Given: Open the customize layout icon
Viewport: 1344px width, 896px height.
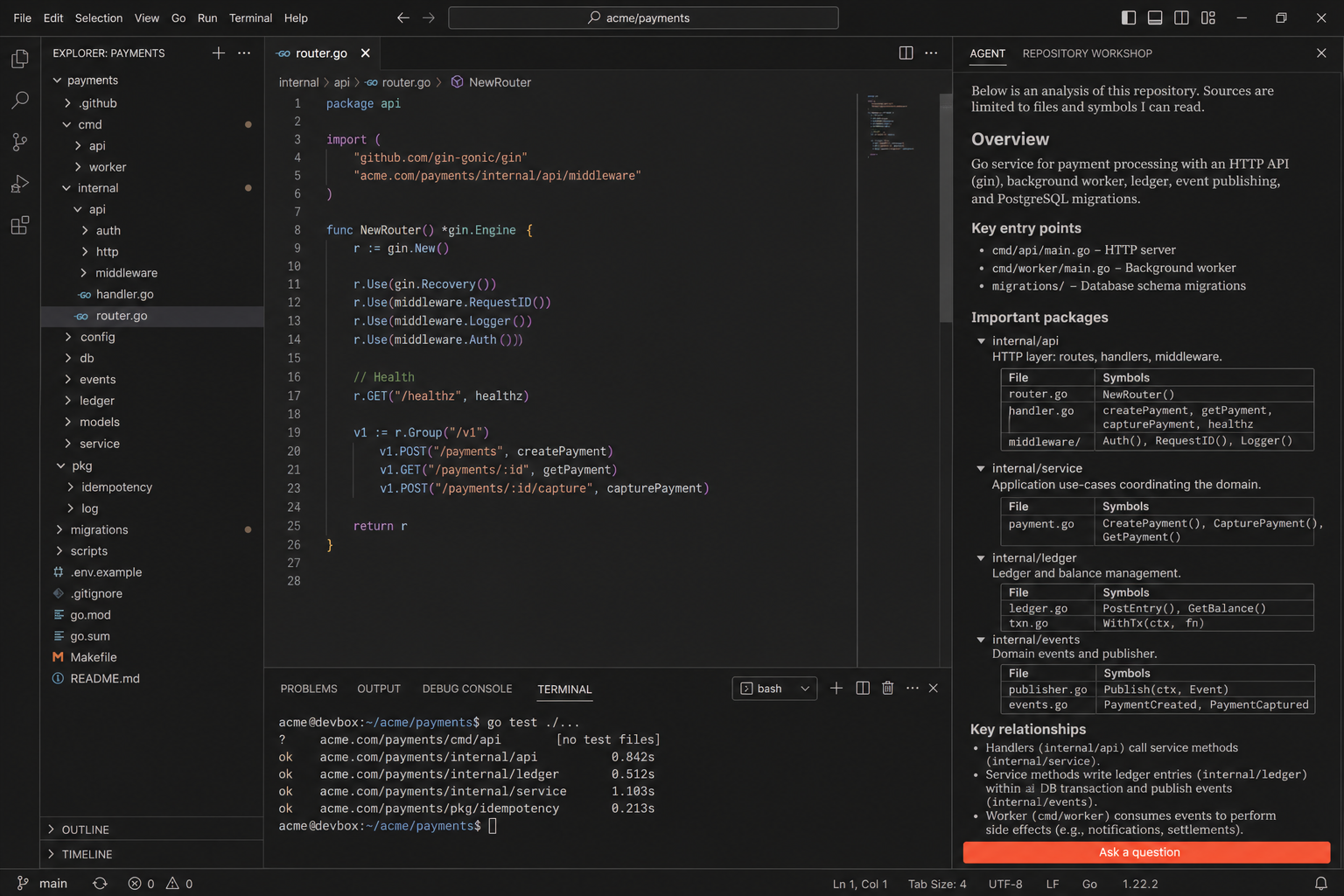Looking at the screenshot, I should [1208, 17].
